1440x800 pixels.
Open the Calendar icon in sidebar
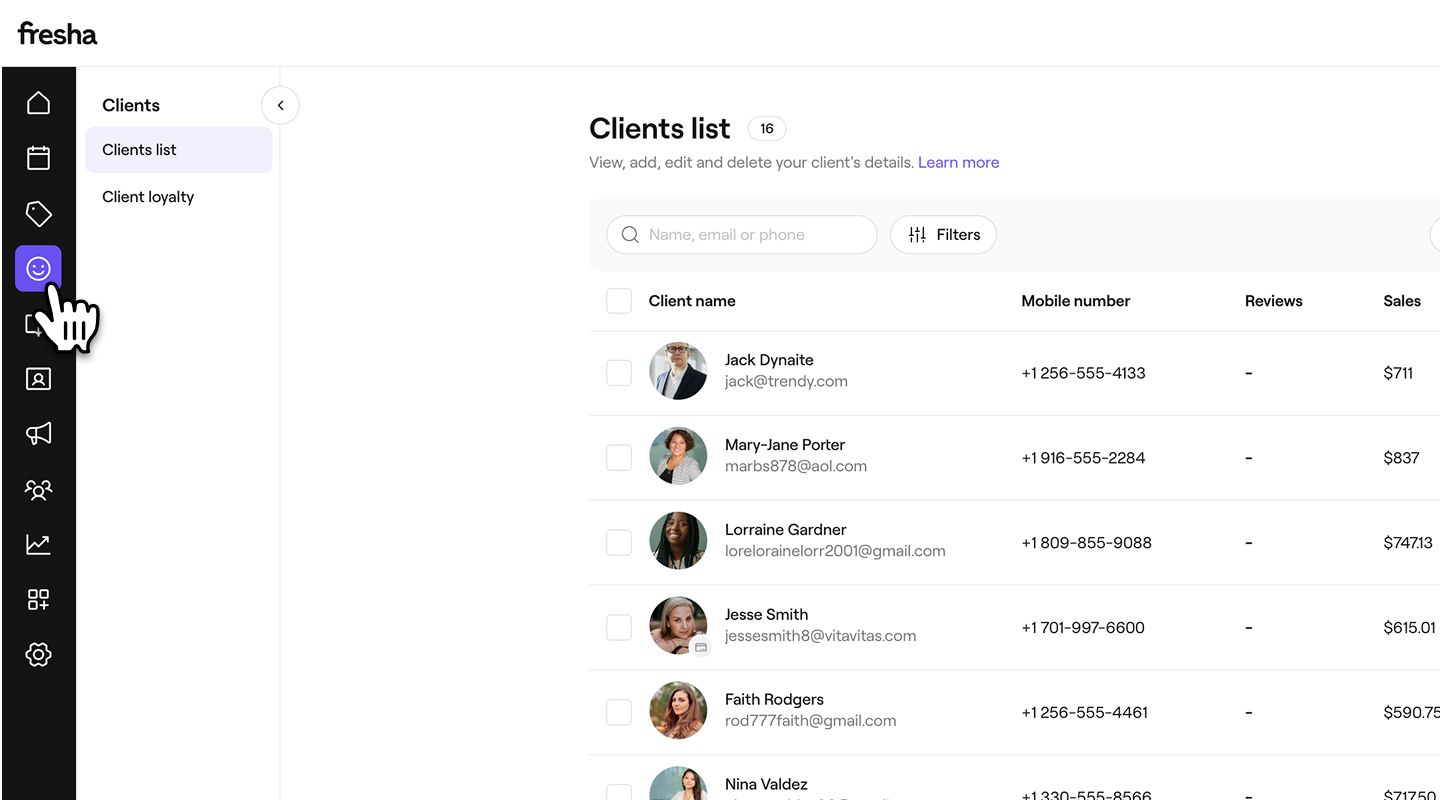click(x=38, y=157)
